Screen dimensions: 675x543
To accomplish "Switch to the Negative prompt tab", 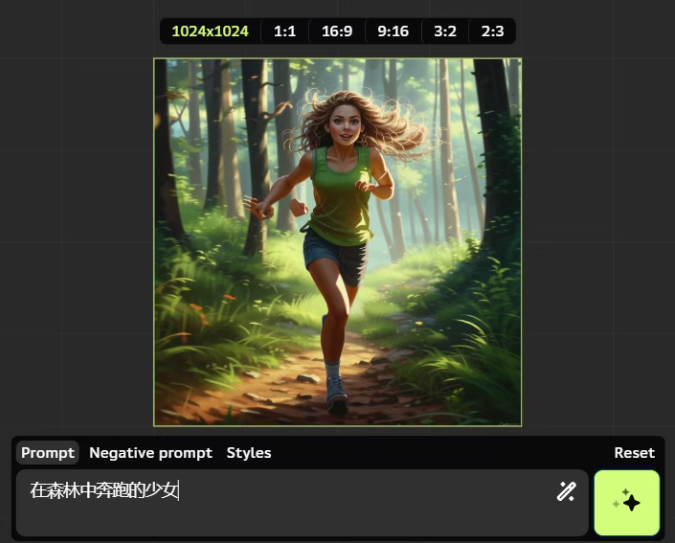I will [x=150, y=453].
